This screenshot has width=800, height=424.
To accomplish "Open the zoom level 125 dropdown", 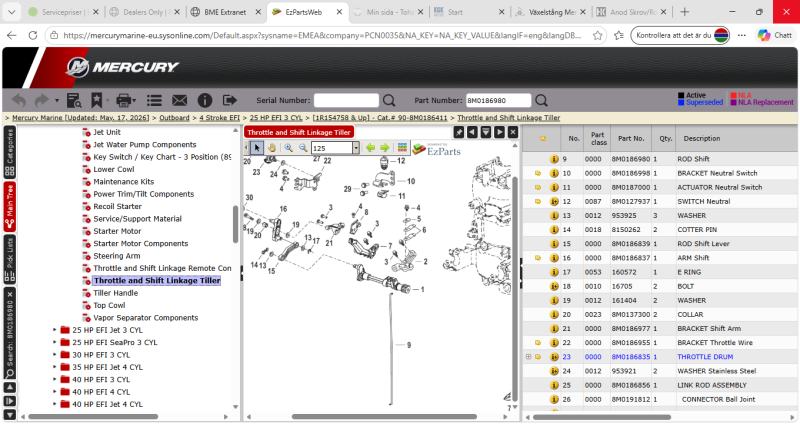I will 356,148.
